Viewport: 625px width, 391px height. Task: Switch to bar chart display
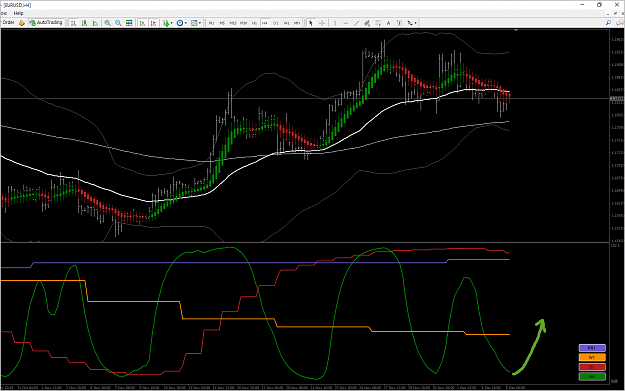coord(74,23)
